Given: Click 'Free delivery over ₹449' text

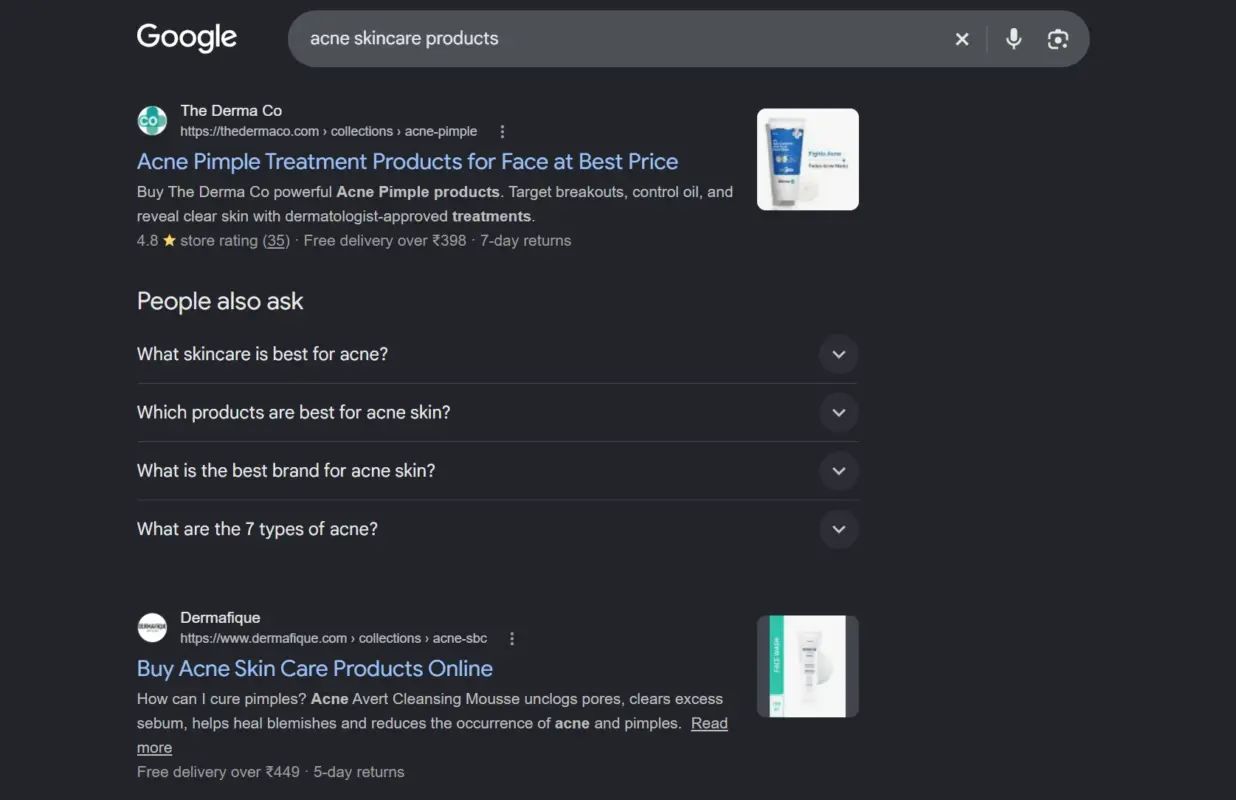Looking at the screenshot, I should [218, 773].
